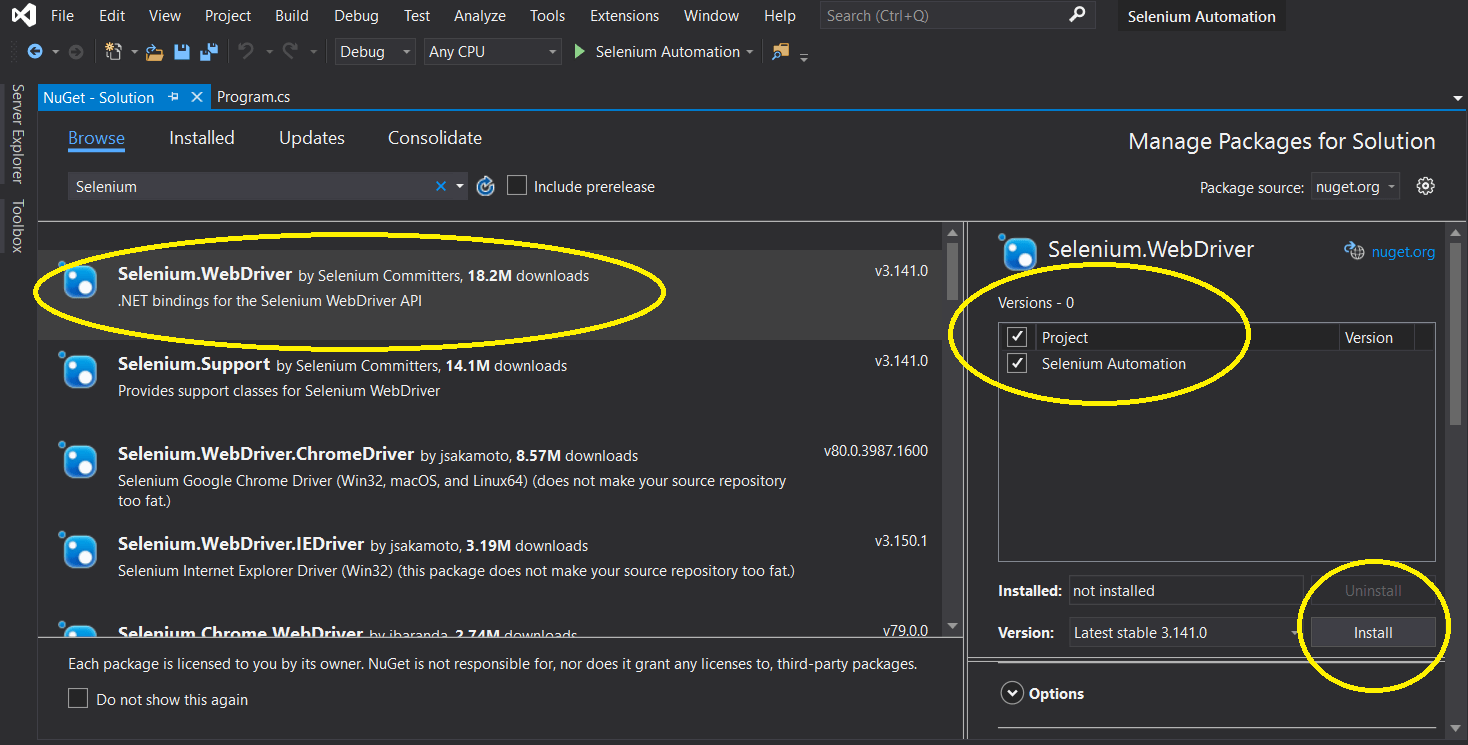The width and height of the screenshot is (1468, 745).
Task: Open the File menu
Action: (62, 16)
